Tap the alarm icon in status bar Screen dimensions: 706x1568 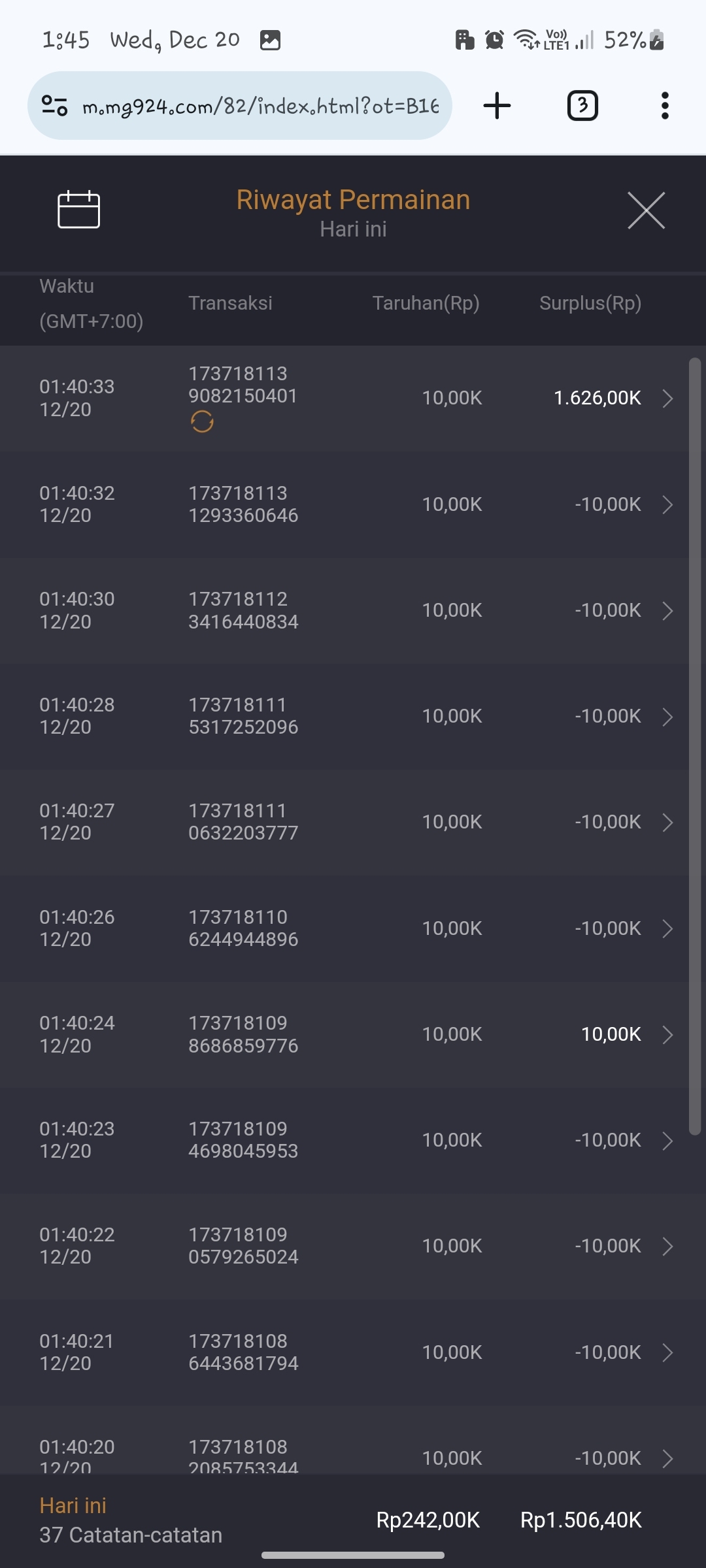pyautogui.click(x=495, y=41)
